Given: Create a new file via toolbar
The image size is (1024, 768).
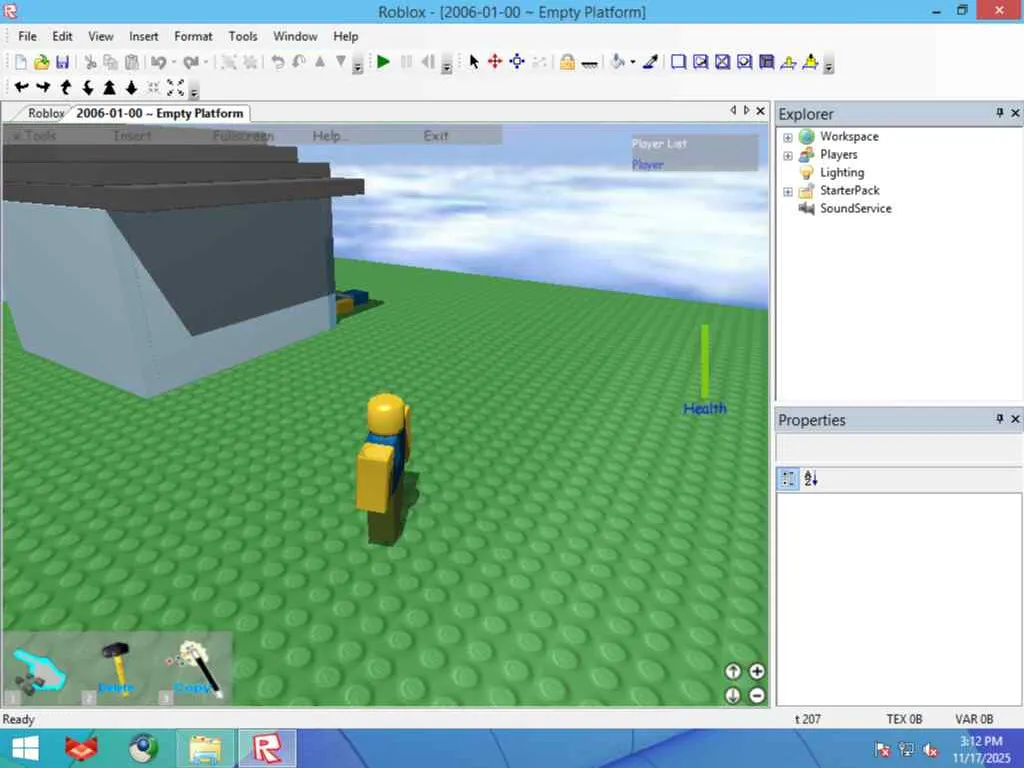Looking at the screenshot, I should 20,62.
